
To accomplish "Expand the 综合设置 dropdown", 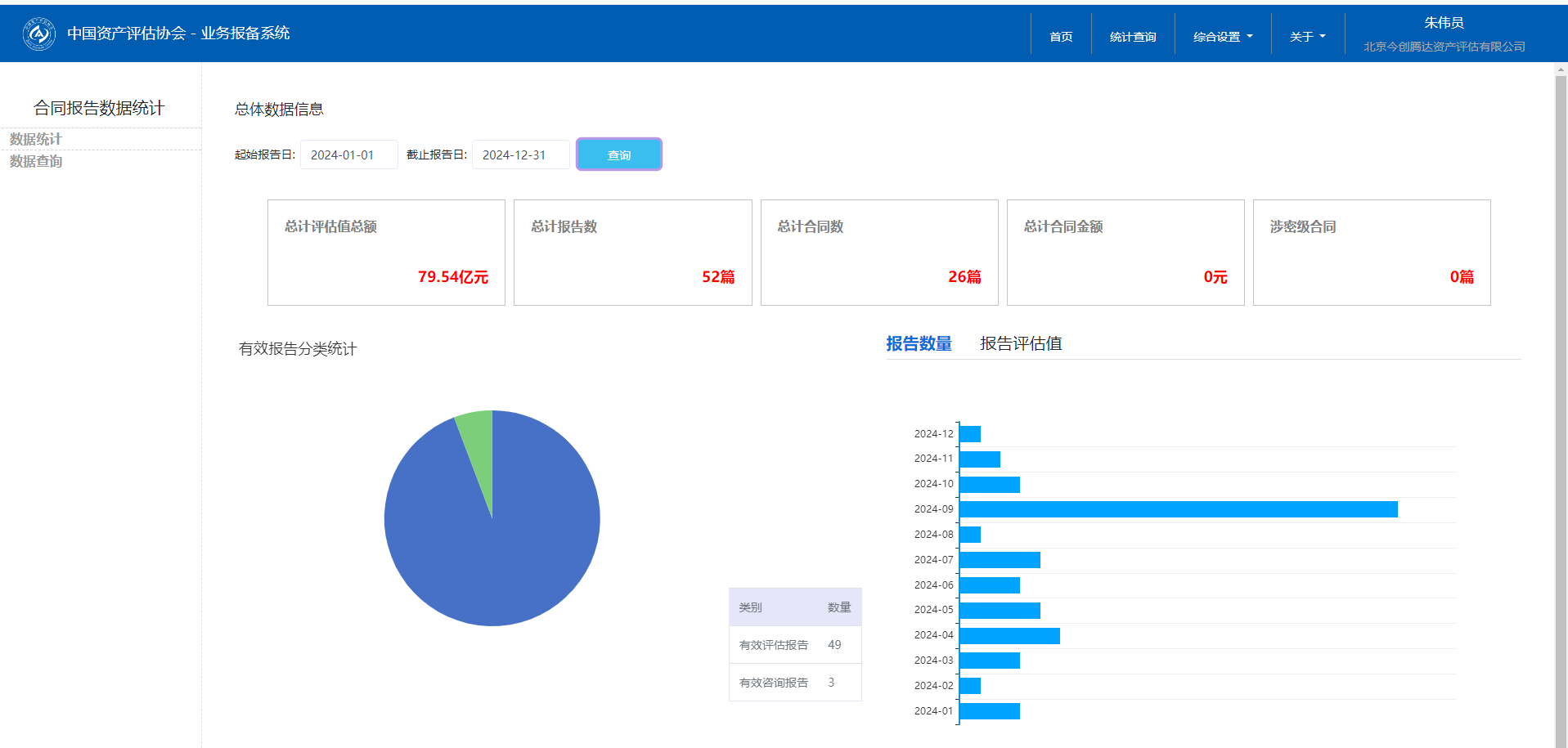I will coord(1222,37).
